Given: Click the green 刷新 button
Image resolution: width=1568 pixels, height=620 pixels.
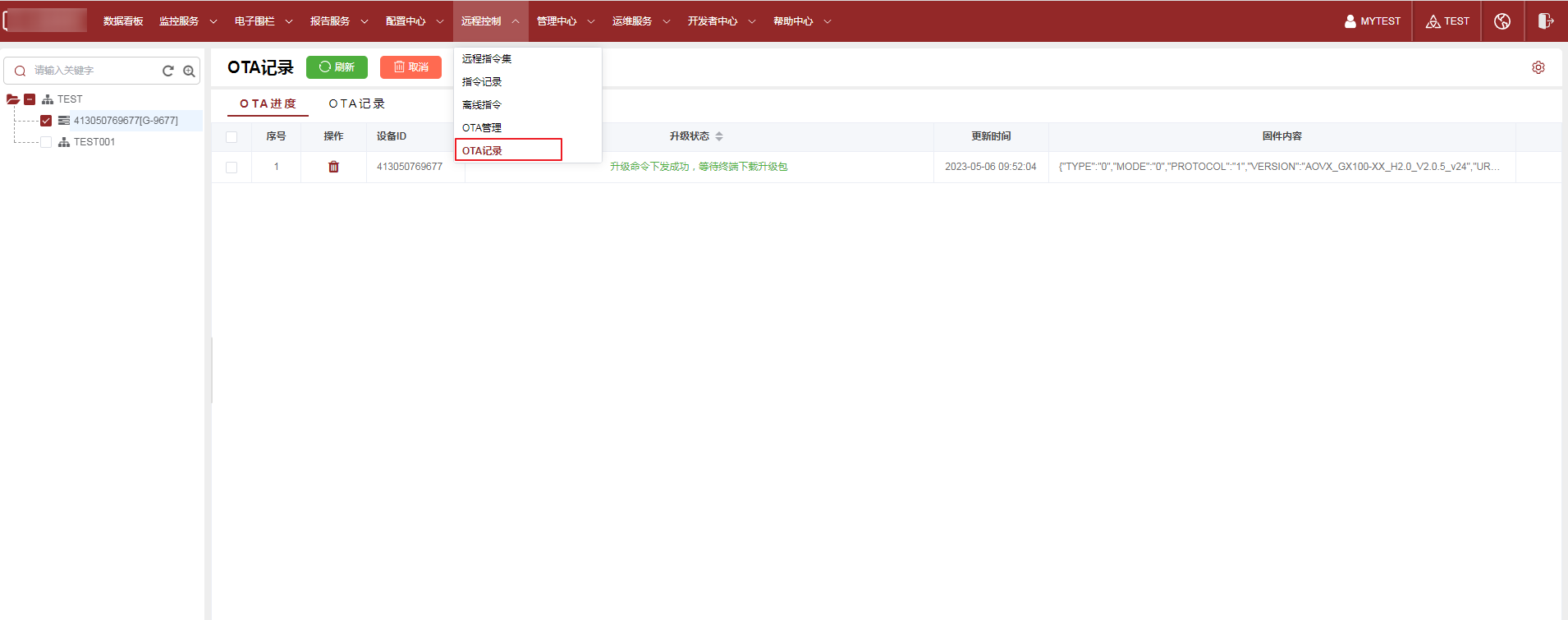Looking at the screenshot, I should (337, 67).
